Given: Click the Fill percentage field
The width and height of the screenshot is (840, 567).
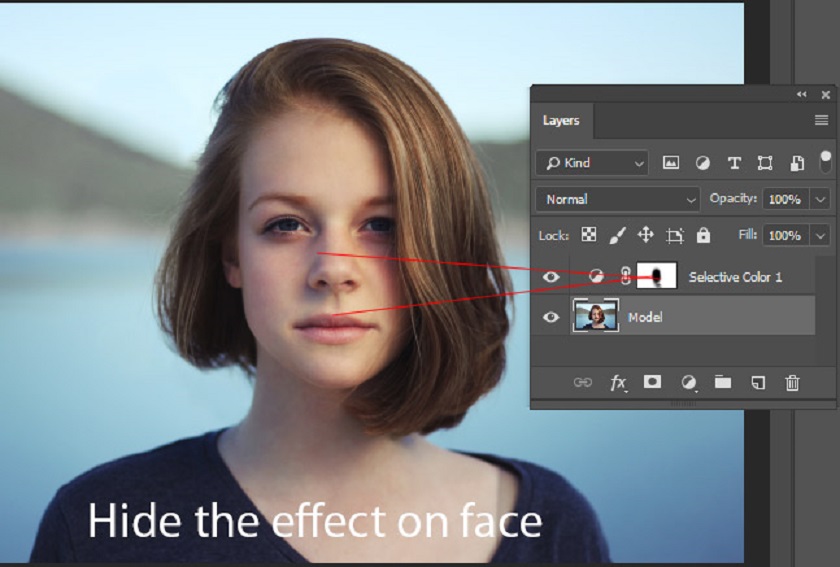Looking at the screenshot, I should [x=785, y=235].
